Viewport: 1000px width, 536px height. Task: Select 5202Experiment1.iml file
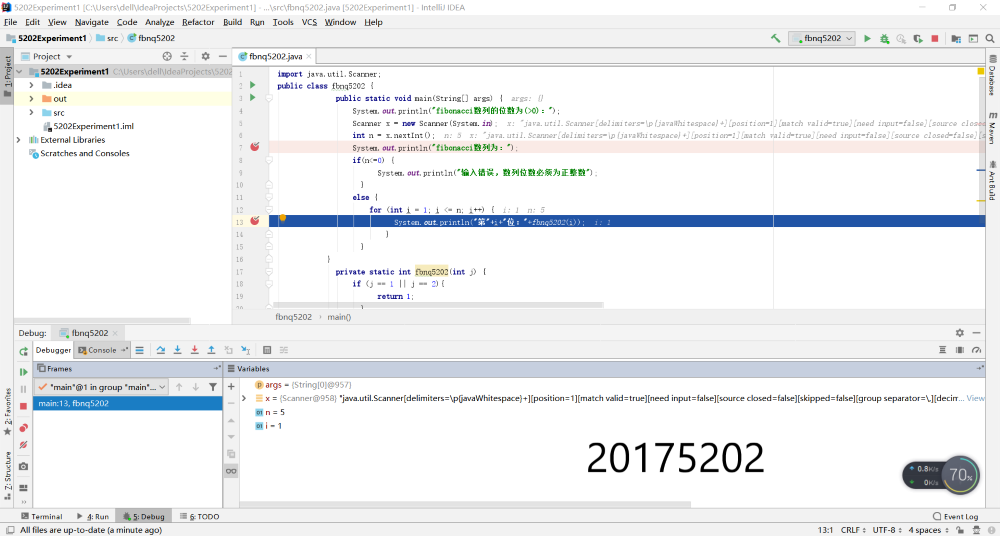93,126
